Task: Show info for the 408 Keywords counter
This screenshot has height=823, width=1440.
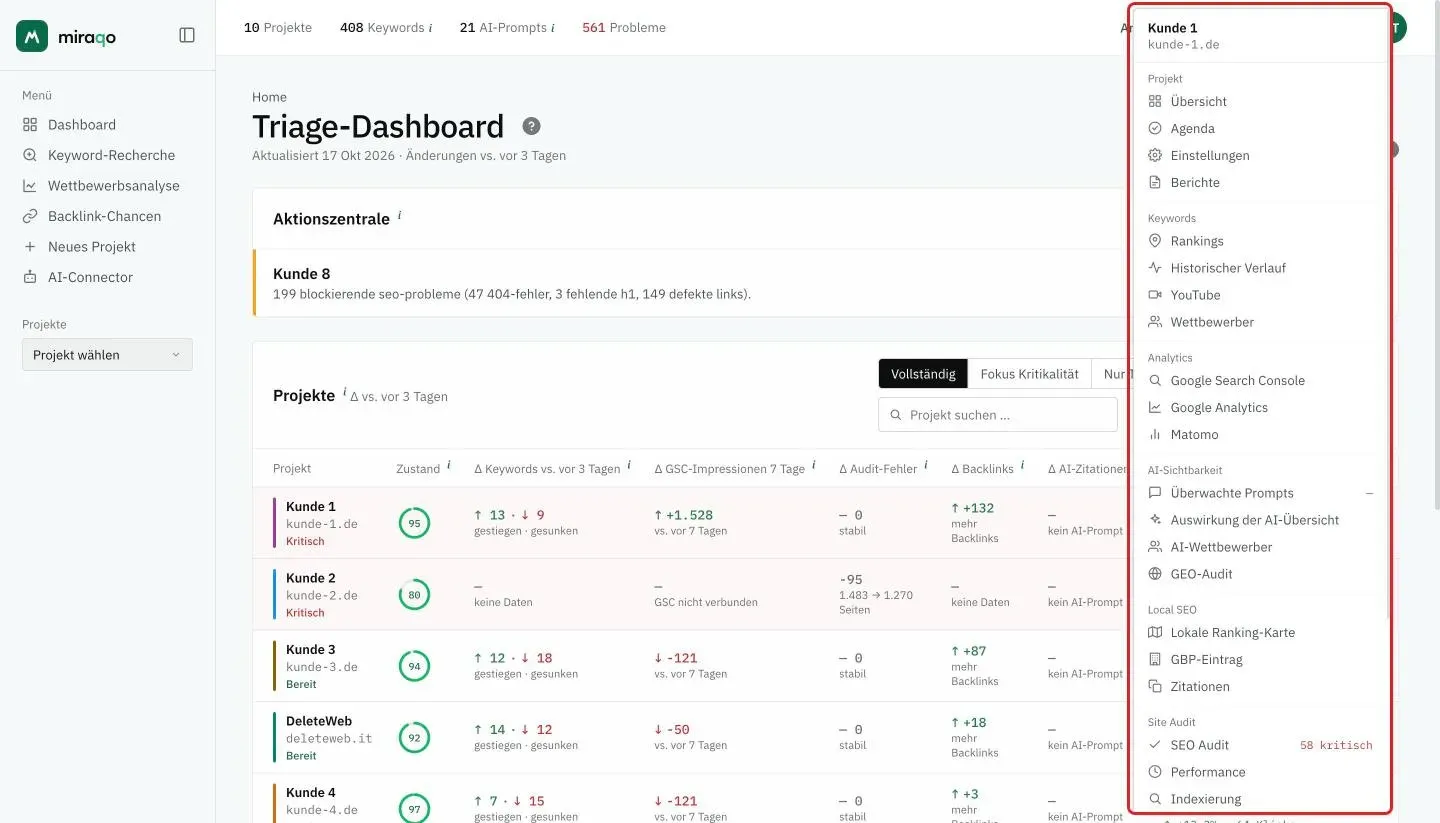Action: click(x=431, y=28)
